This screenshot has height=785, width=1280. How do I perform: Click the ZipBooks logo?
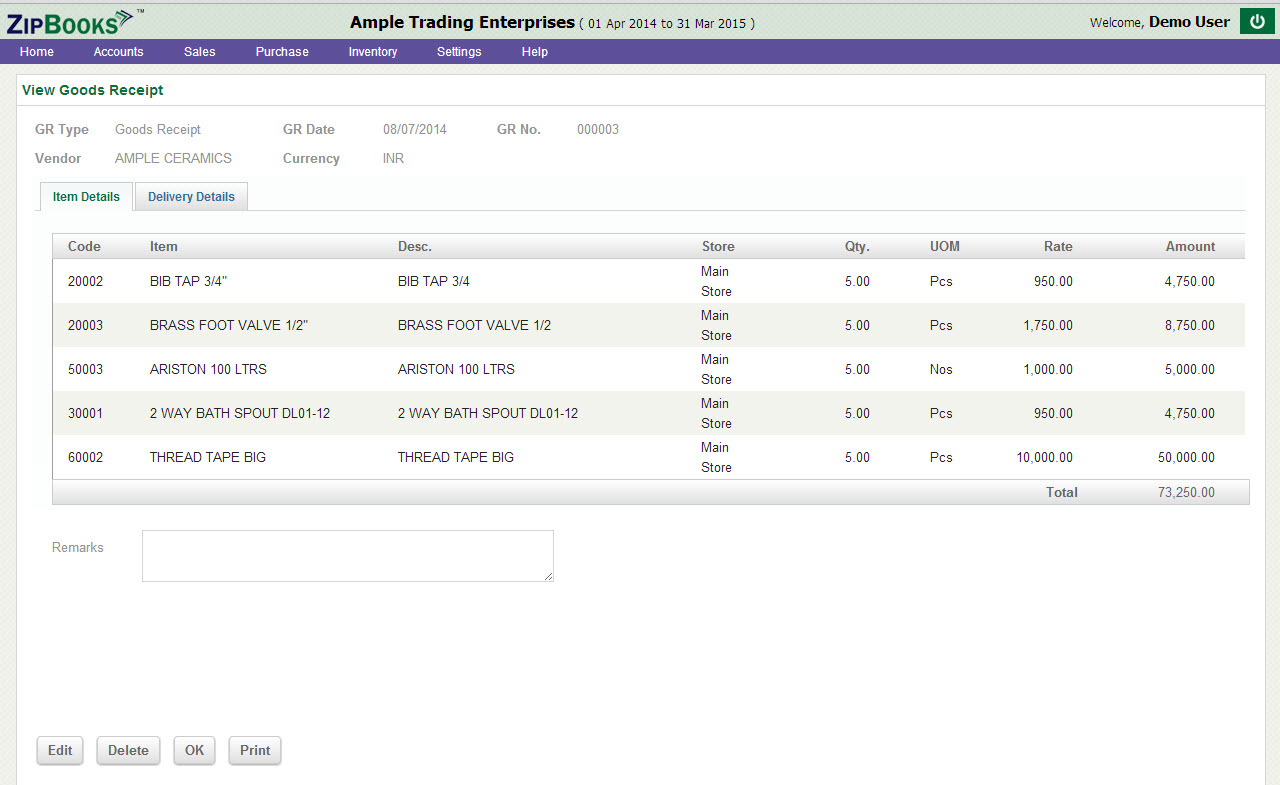70,21
